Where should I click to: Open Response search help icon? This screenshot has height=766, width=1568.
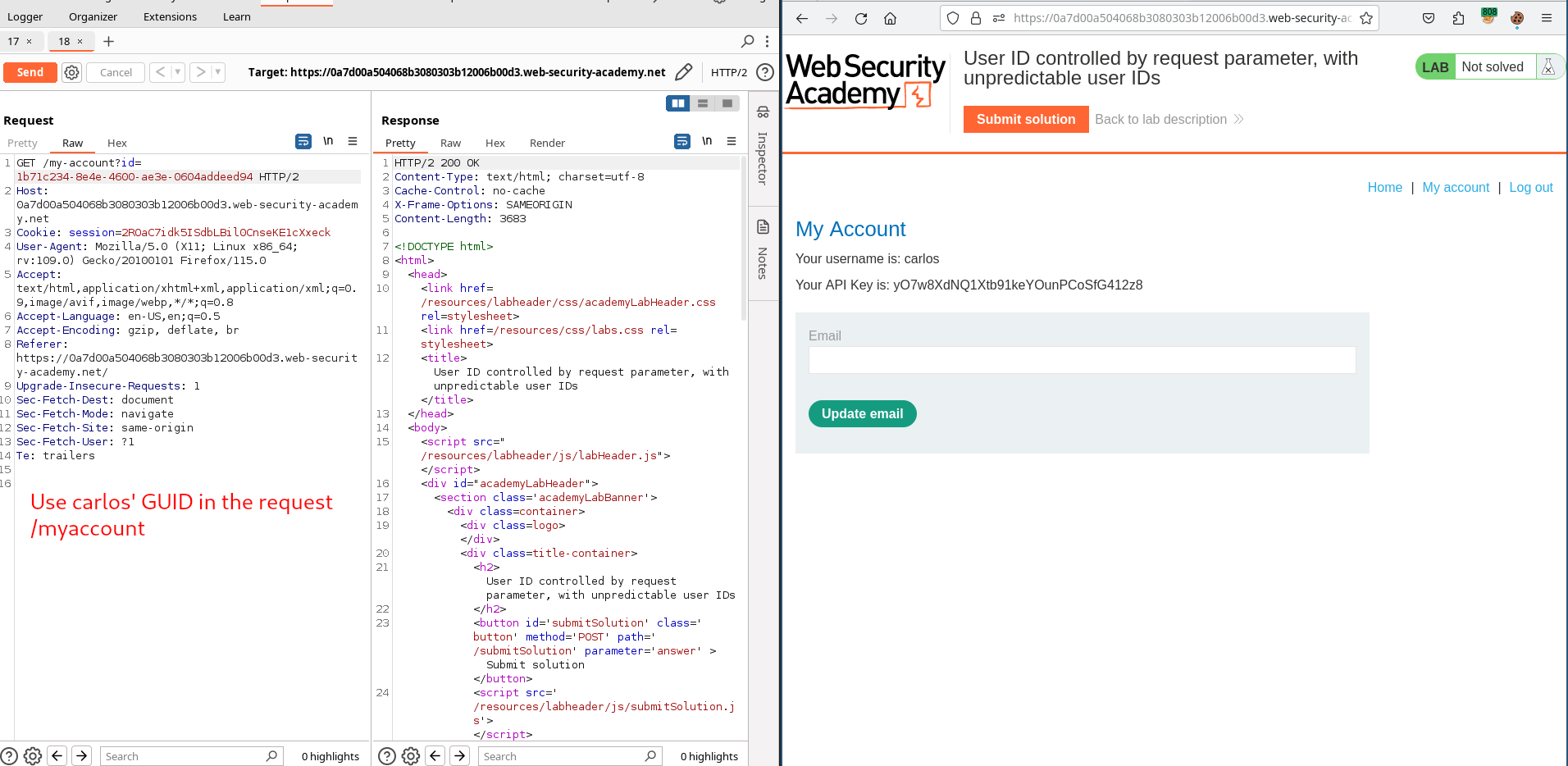click(388, 756)
